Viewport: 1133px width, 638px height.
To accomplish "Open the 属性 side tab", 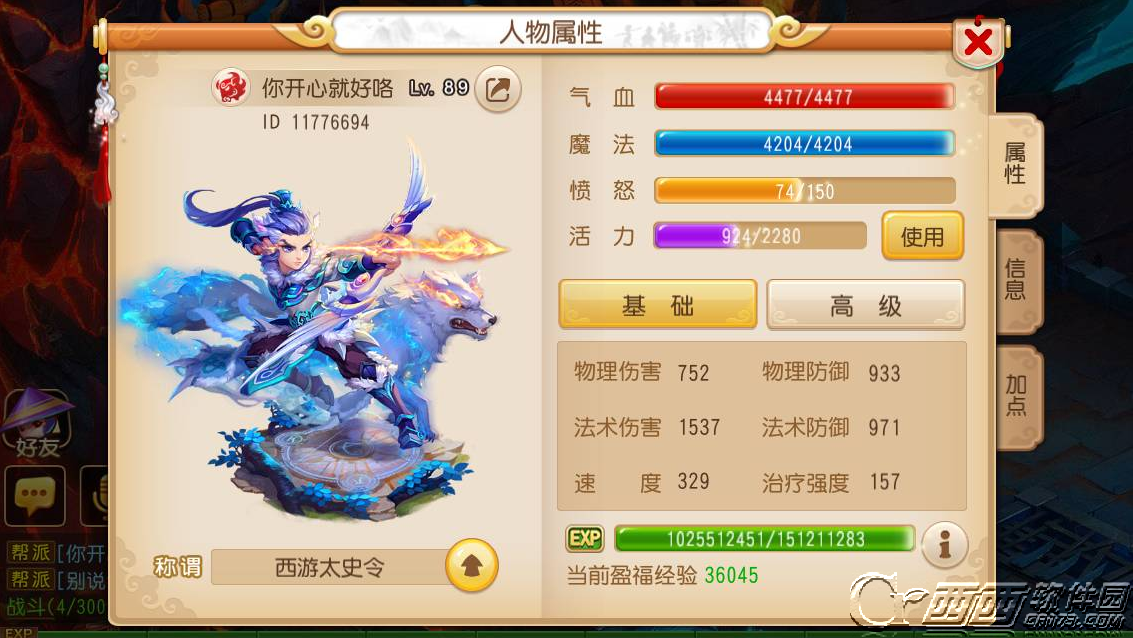I will pyautogui.click(x=1015, y=165).
